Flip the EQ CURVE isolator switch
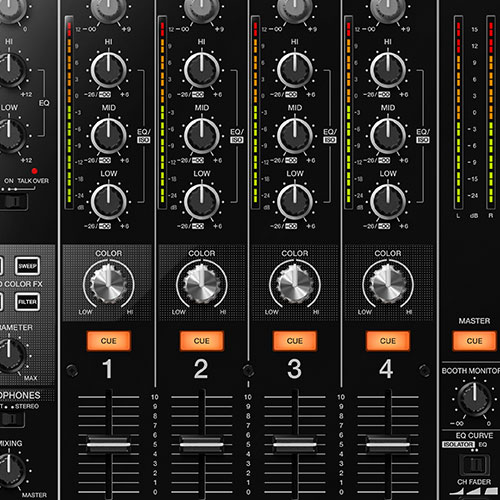This screenshot has height=500, width=500. 474,464
